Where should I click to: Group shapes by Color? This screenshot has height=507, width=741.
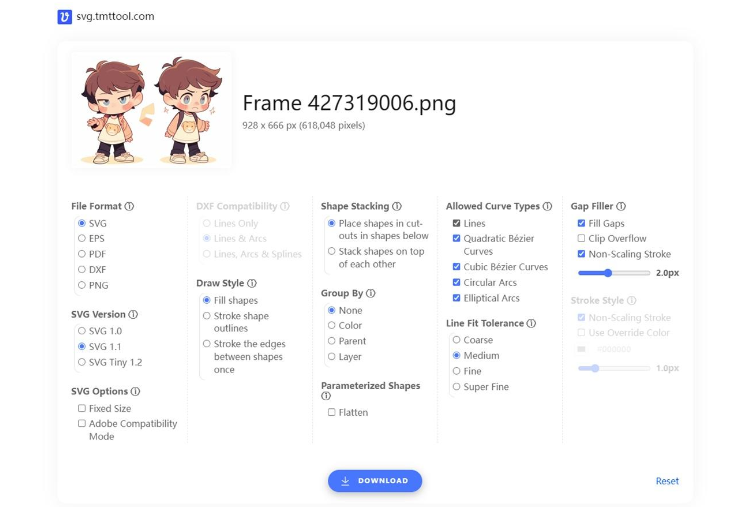point(332,326)
